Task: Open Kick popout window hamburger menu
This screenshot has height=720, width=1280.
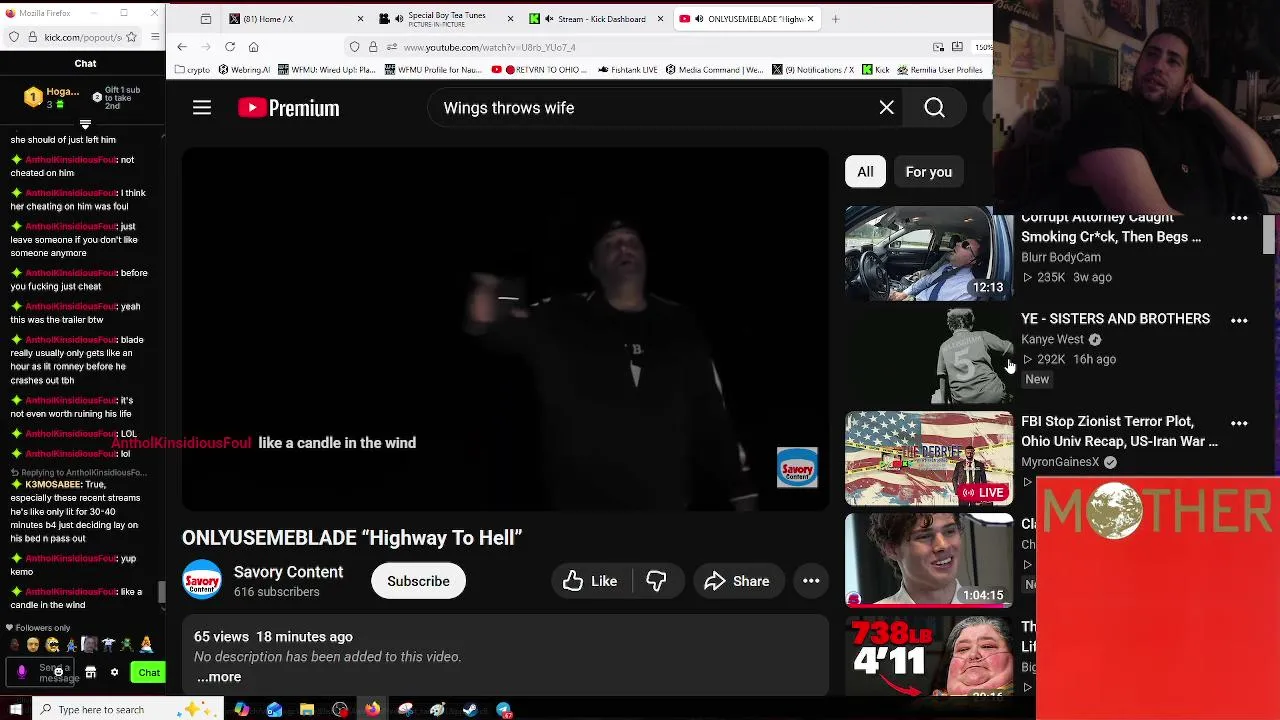Action: coord(155,37)
